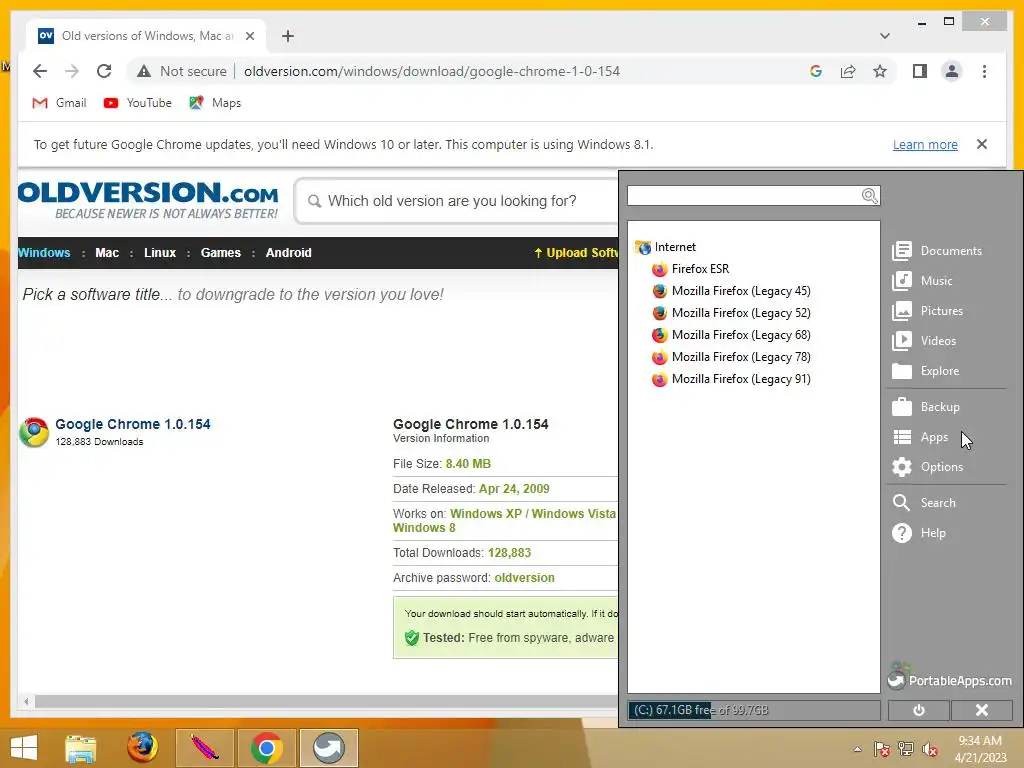The width and height of the screenshot is (1024, 768).
Task: Open Help in the PortableApps menu
Action: (919, 533)
